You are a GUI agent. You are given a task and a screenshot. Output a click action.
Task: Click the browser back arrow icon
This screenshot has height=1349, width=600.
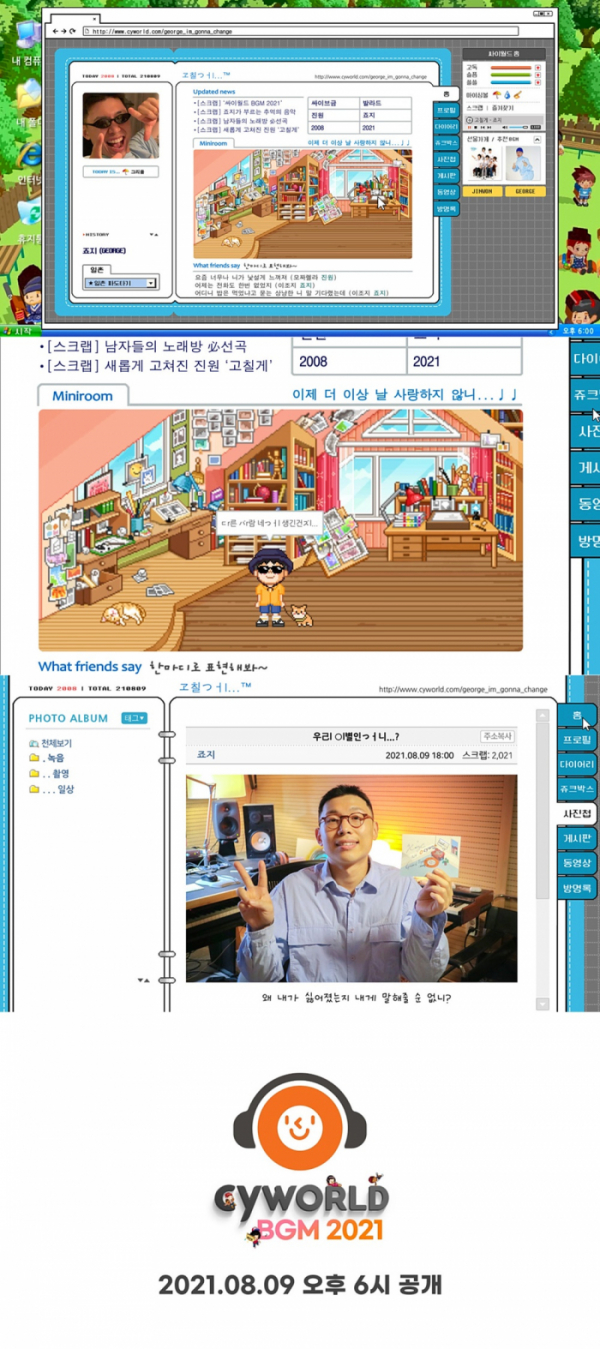click(x=56, y=31)
